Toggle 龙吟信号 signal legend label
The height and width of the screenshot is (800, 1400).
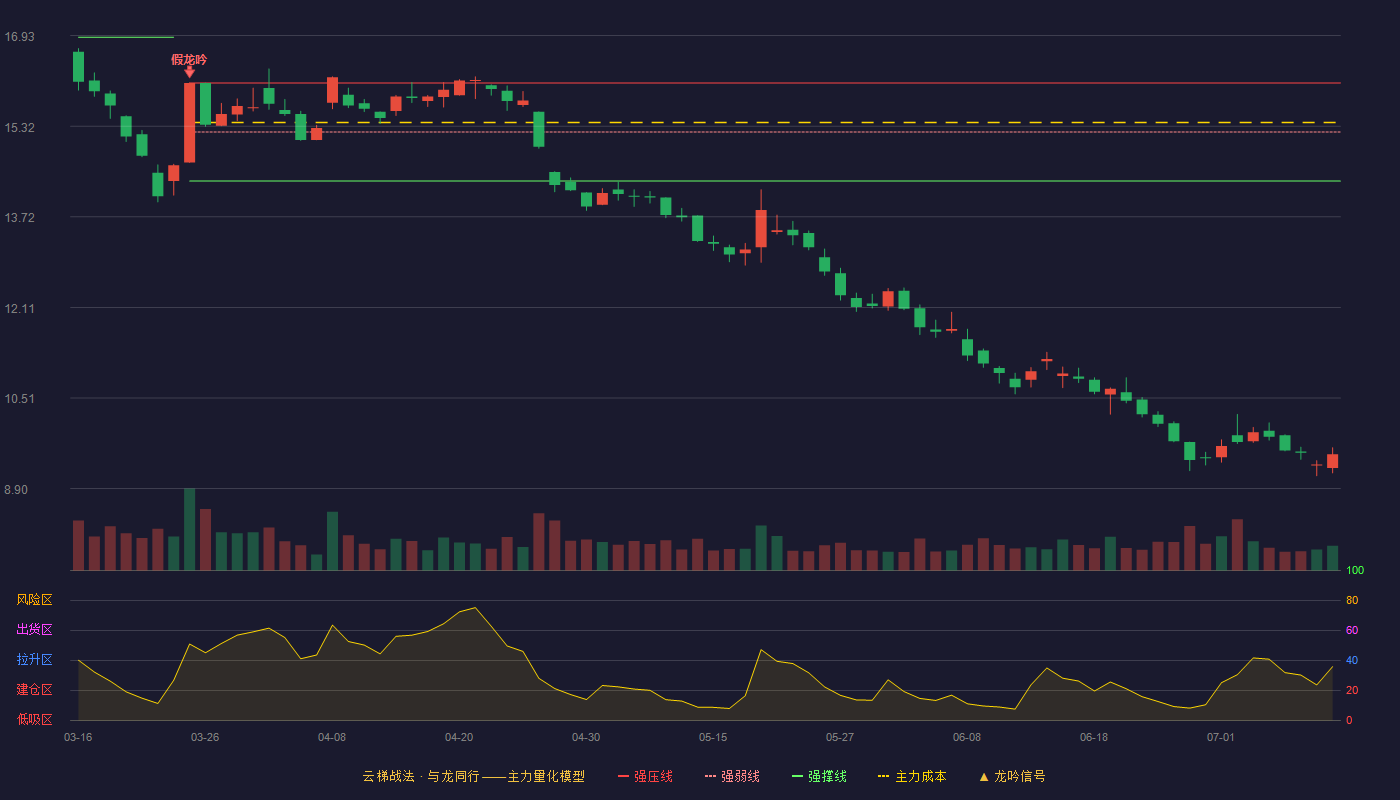(x=1020, y=776)
